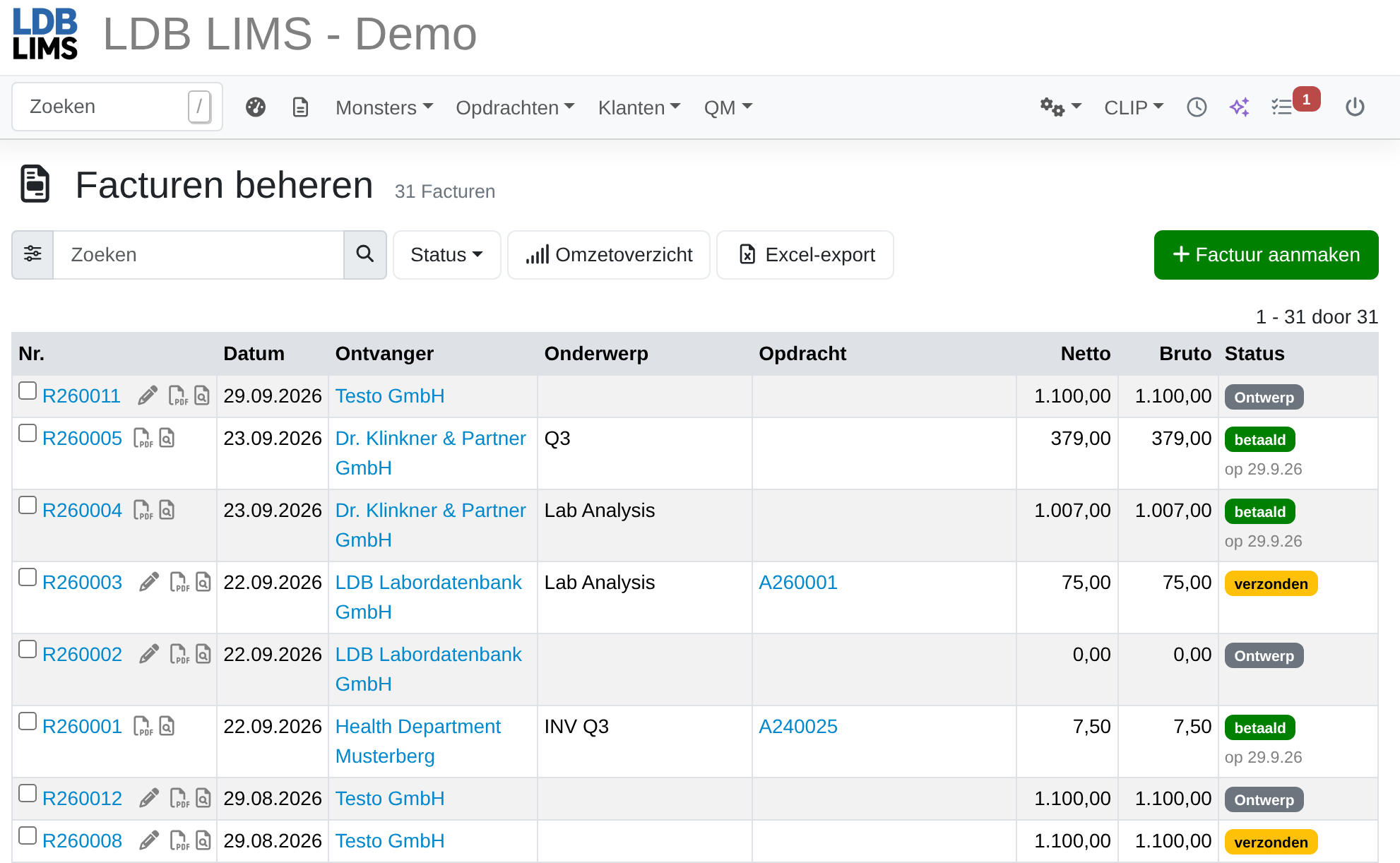The width and height of the screenshot is (1400, 863).
Task: Open the Status filter dropdown
Action: click(446, 254)
